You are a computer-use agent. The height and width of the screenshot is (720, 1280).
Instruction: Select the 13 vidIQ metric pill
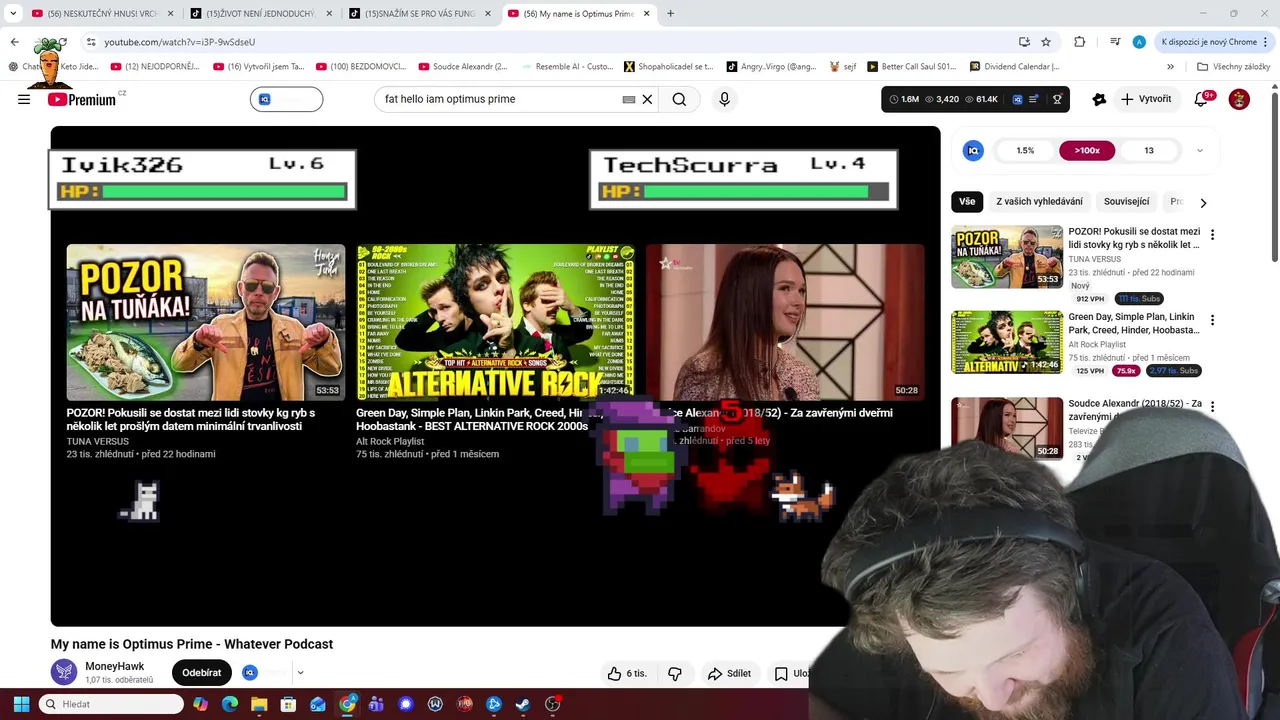[1149, 151]
